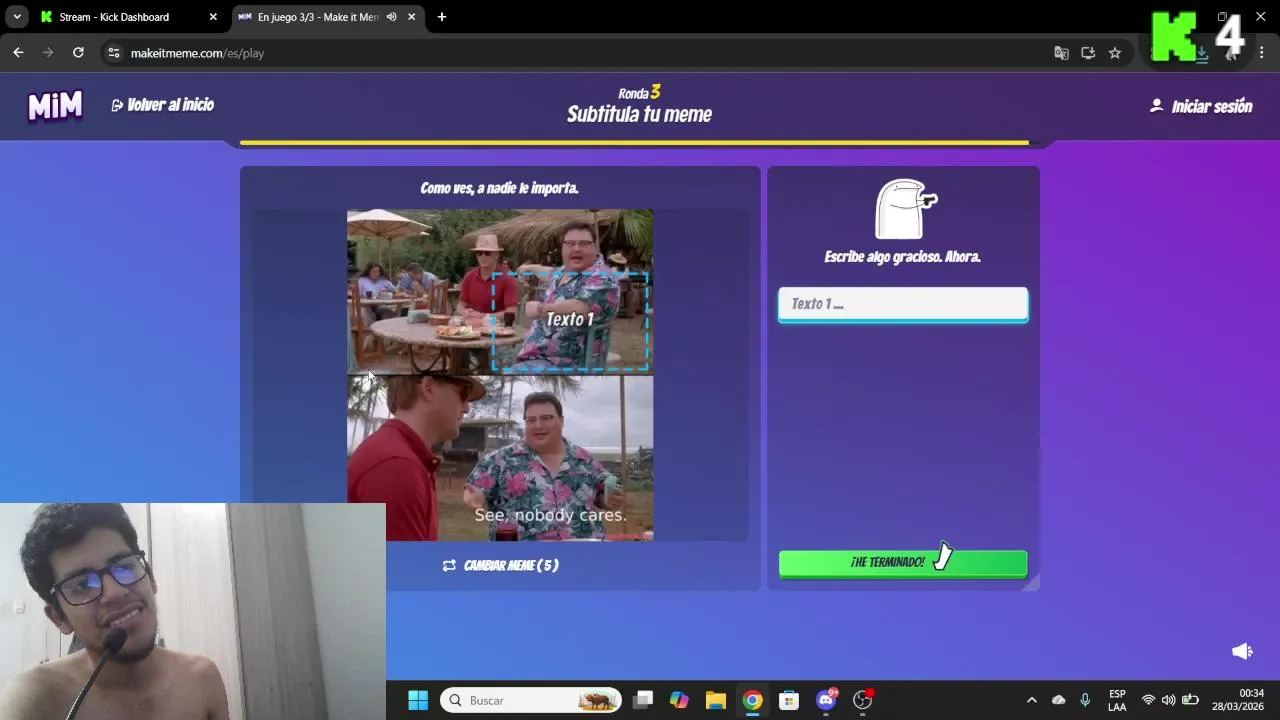The height and width of the screenshot is (720, 1280).
Task: Reload the current page
Action: [x=78, y=53]
